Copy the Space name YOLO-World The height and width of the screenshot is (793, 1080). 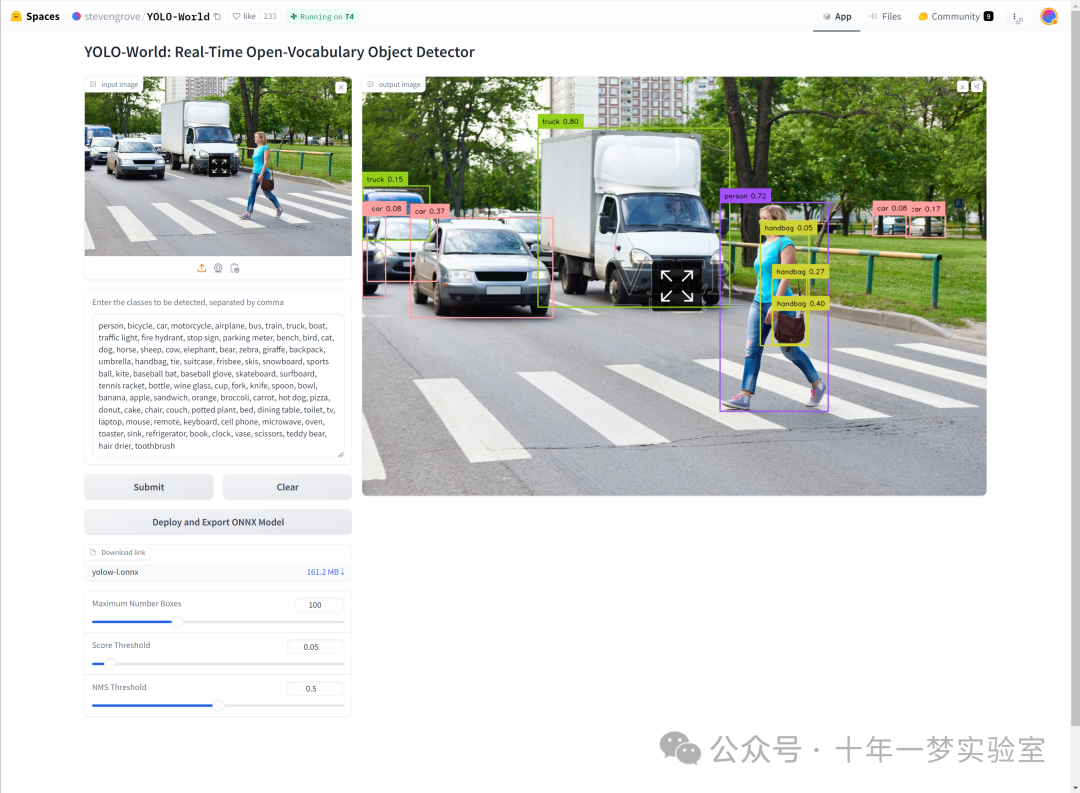click(x=218, y=17)
